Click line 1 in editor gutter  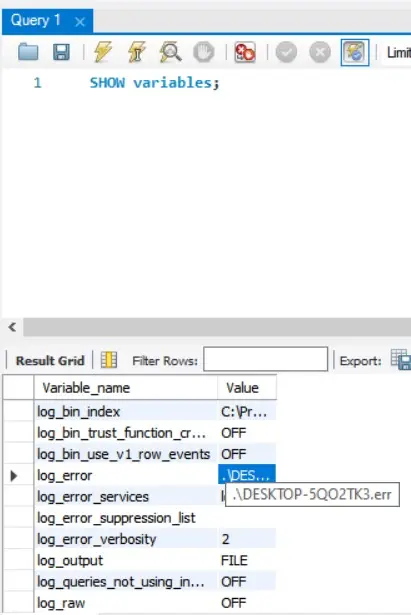[x=37, y=83]
